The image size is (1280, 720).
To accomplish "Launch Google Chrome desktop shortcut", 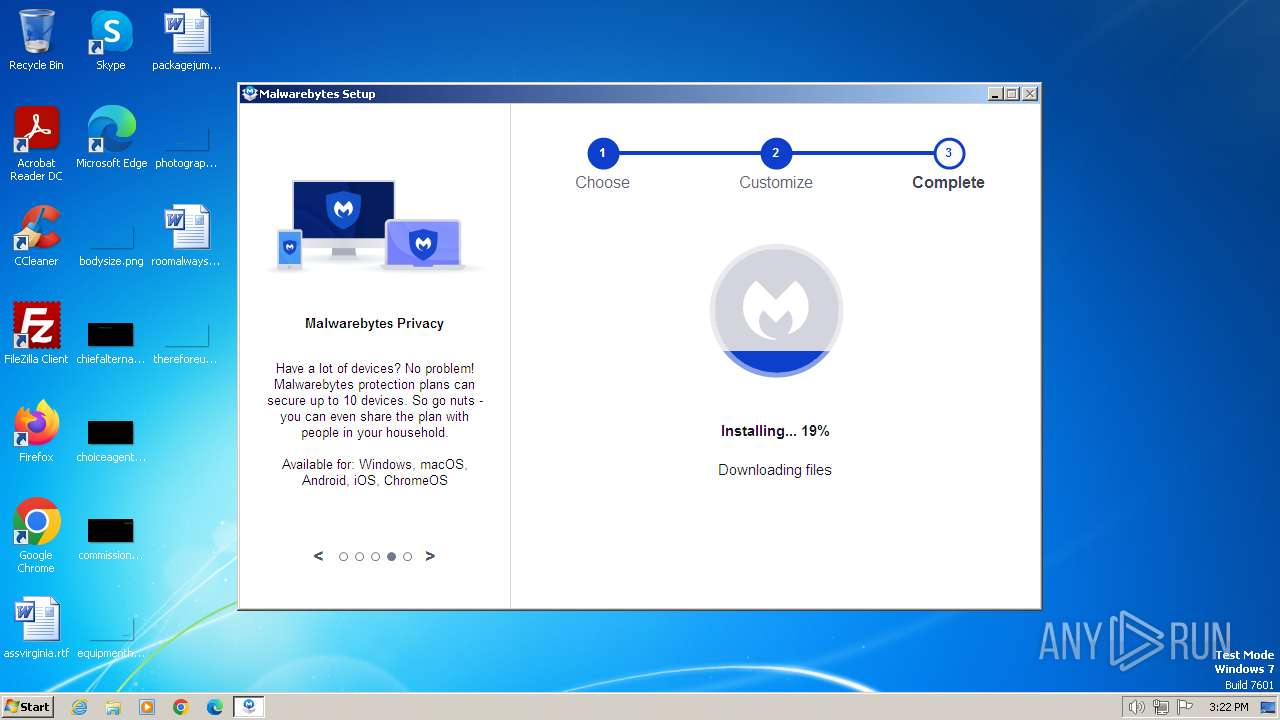I will [36, 536].
